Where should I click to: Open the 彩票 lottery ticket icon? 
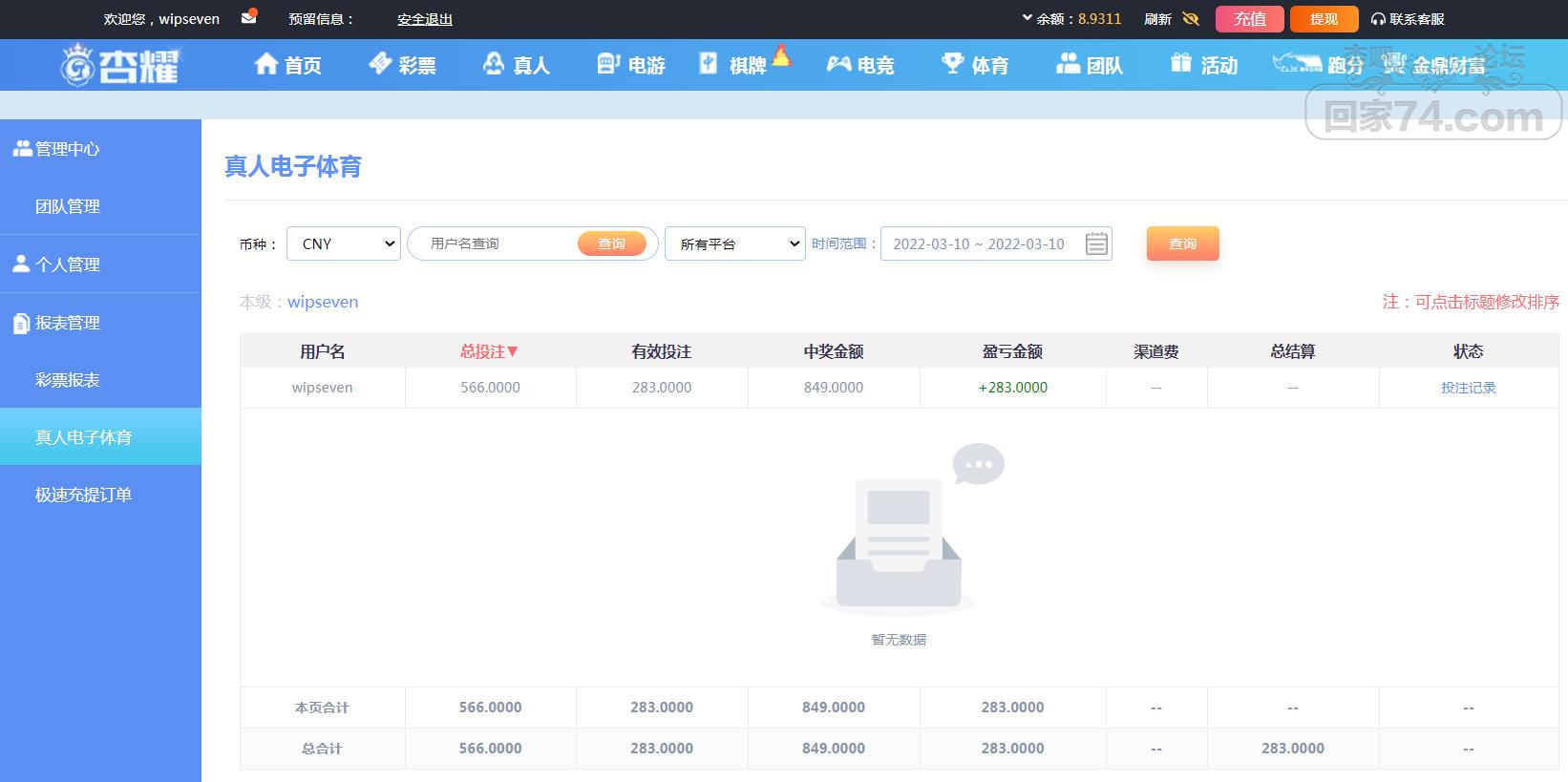coord(380,64)
